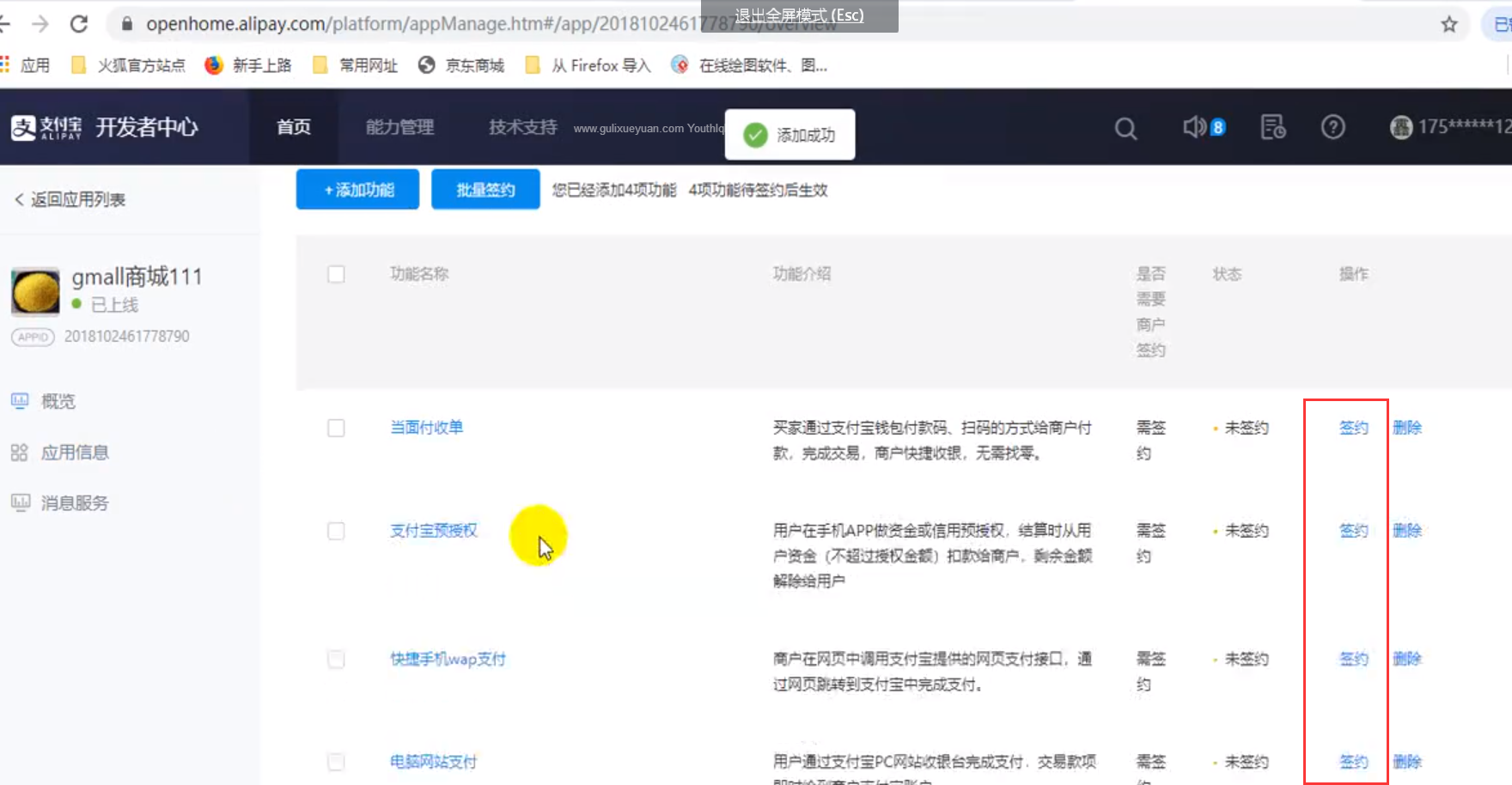Open the document center icon in header

[1272, 127]
